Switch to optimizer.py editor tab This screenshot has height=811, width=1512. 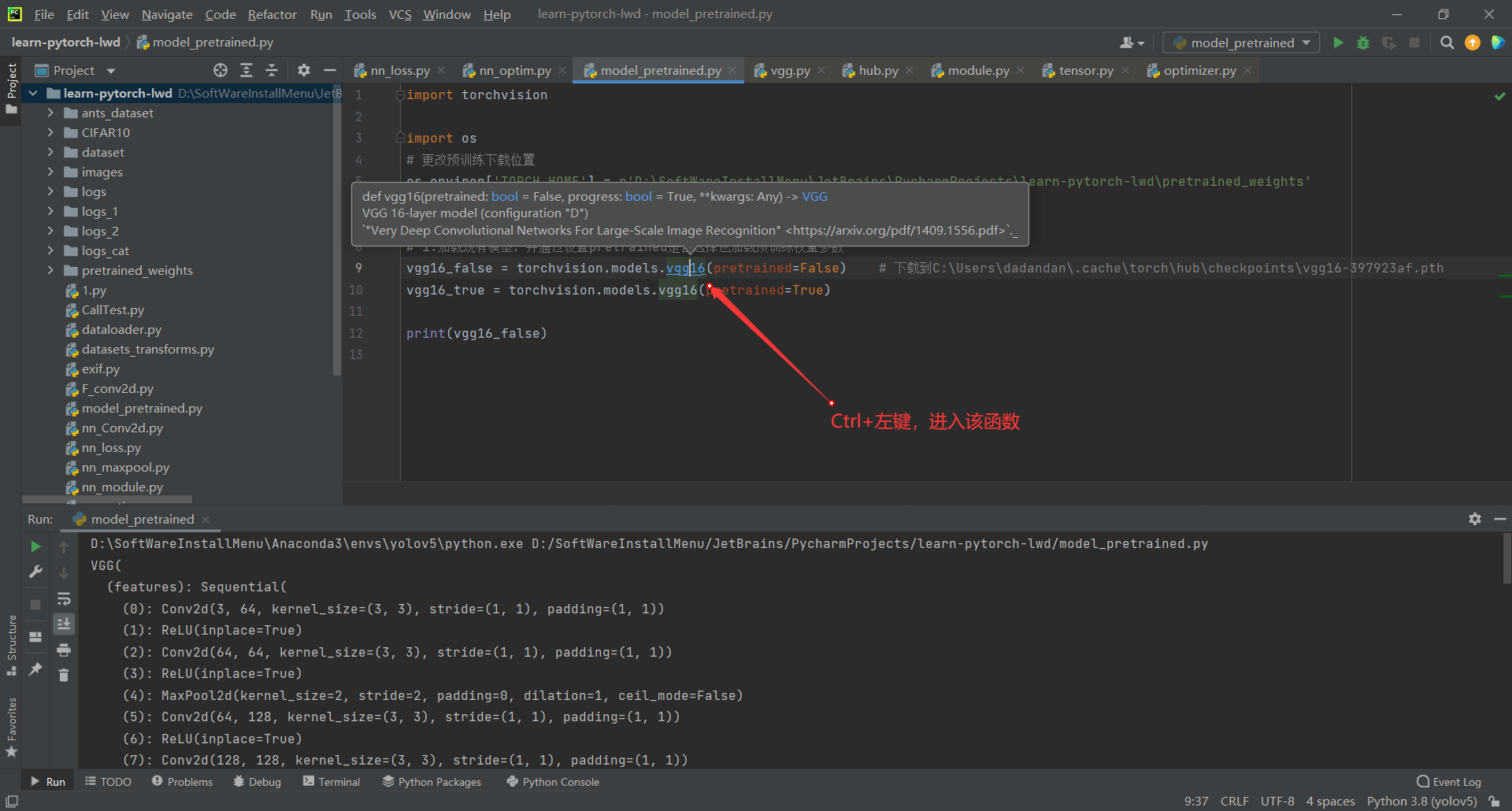click(x=1199, y=70)
